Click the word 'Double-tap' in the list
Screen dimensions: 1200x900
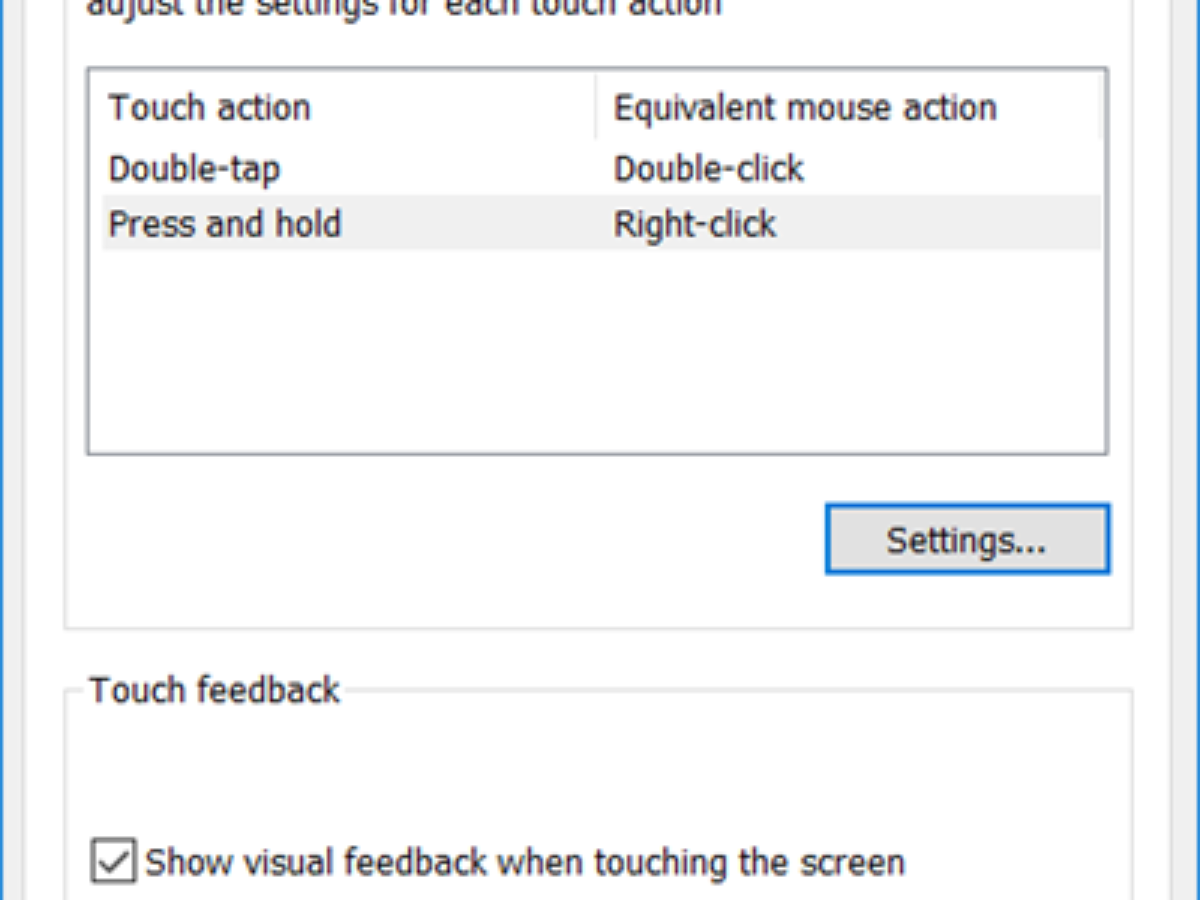coord(194,168)
